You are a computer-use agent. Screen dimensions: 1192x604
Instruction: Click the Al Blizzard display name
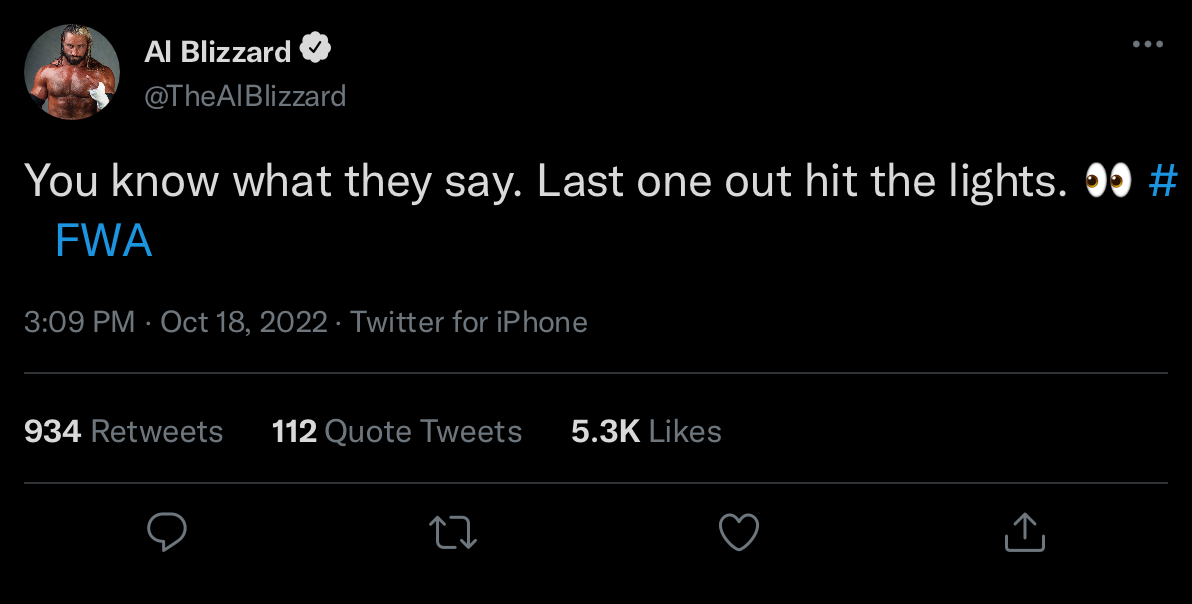coord(218,51)
